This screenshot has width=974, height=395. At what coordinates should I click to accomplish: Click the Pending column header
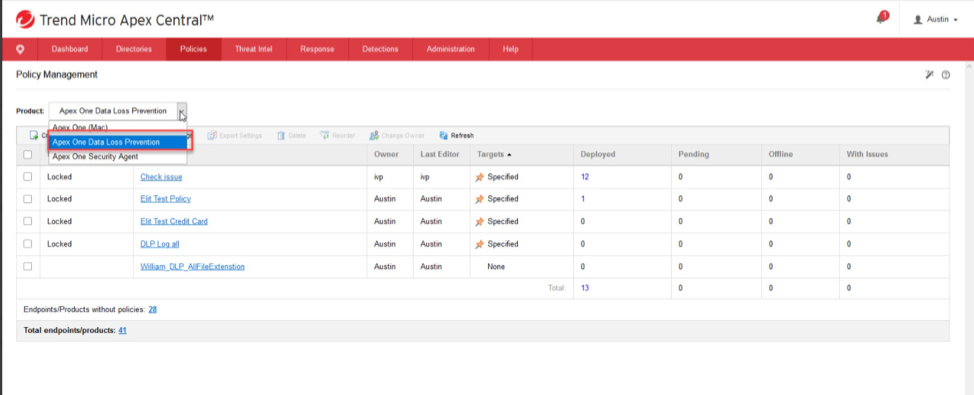pos(693,155)
